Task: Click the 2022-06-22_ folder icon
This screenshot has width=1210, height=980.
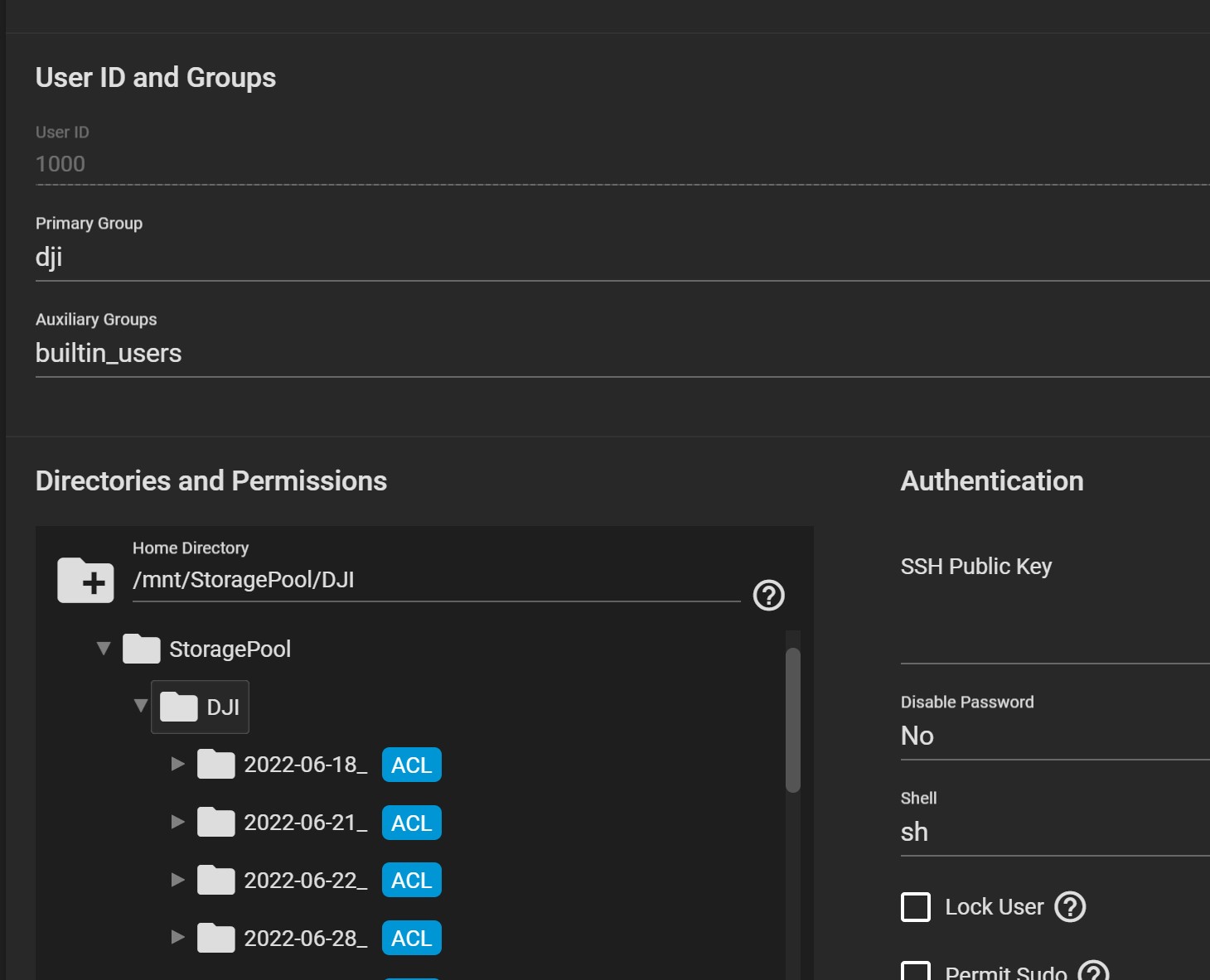Action: [x=216, y=880]
